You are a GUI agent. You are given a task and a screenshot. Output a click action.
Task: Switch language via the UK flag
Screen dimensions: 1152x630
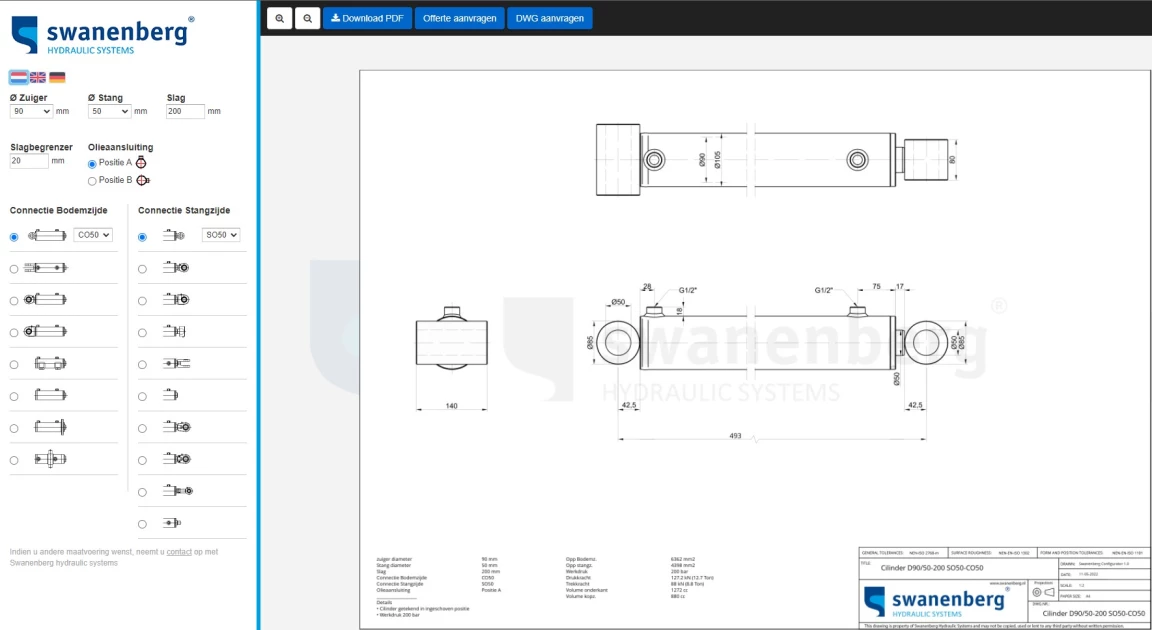[x=38, y=77]
